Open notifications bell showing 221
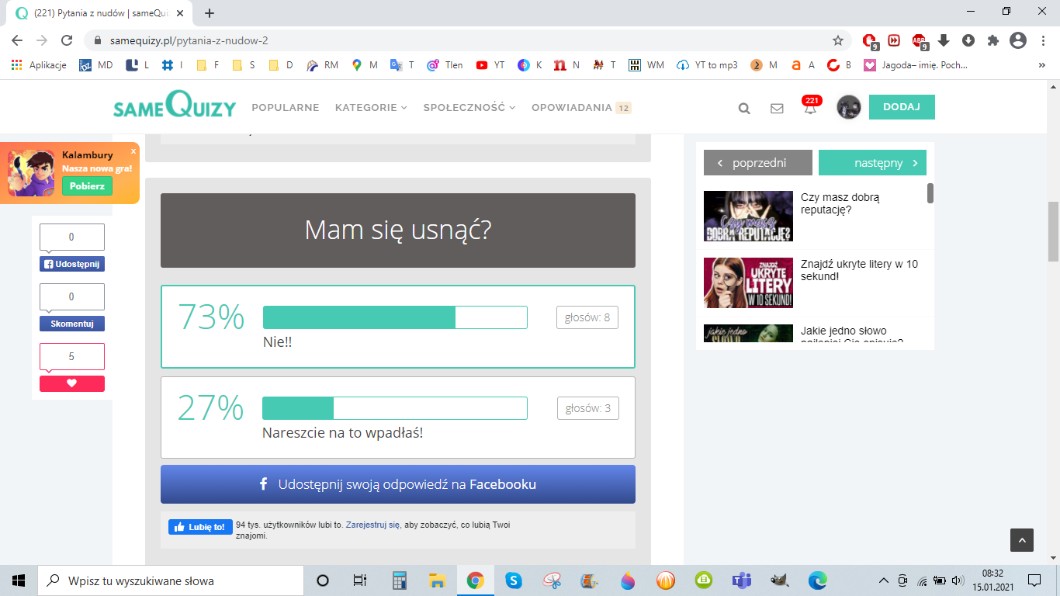Viewport: 1060px width, 596px height. 810,108
